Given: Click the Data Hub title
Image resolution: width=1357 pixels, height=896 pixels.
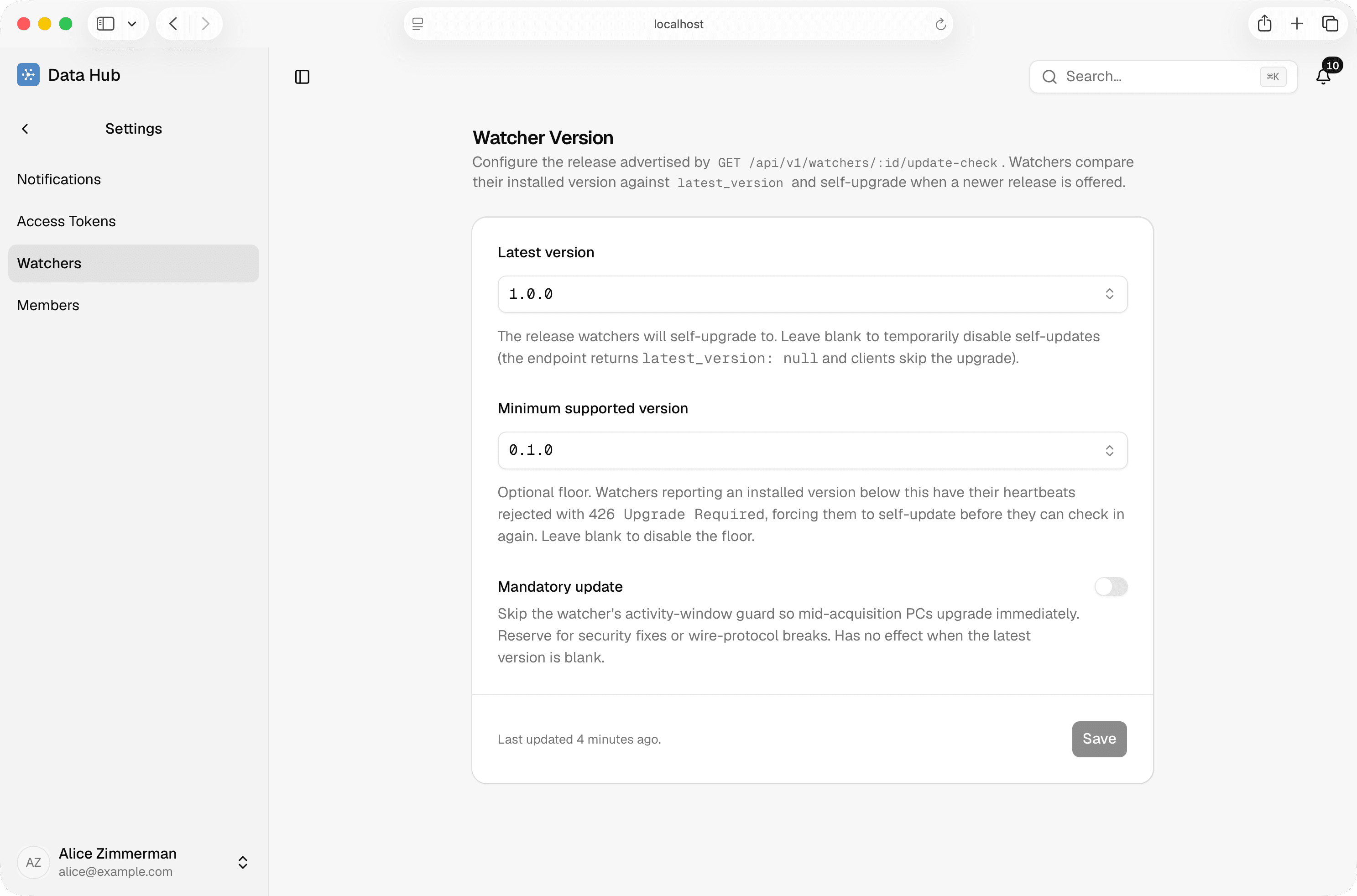Looking at the screenshot, I should 84,75.
